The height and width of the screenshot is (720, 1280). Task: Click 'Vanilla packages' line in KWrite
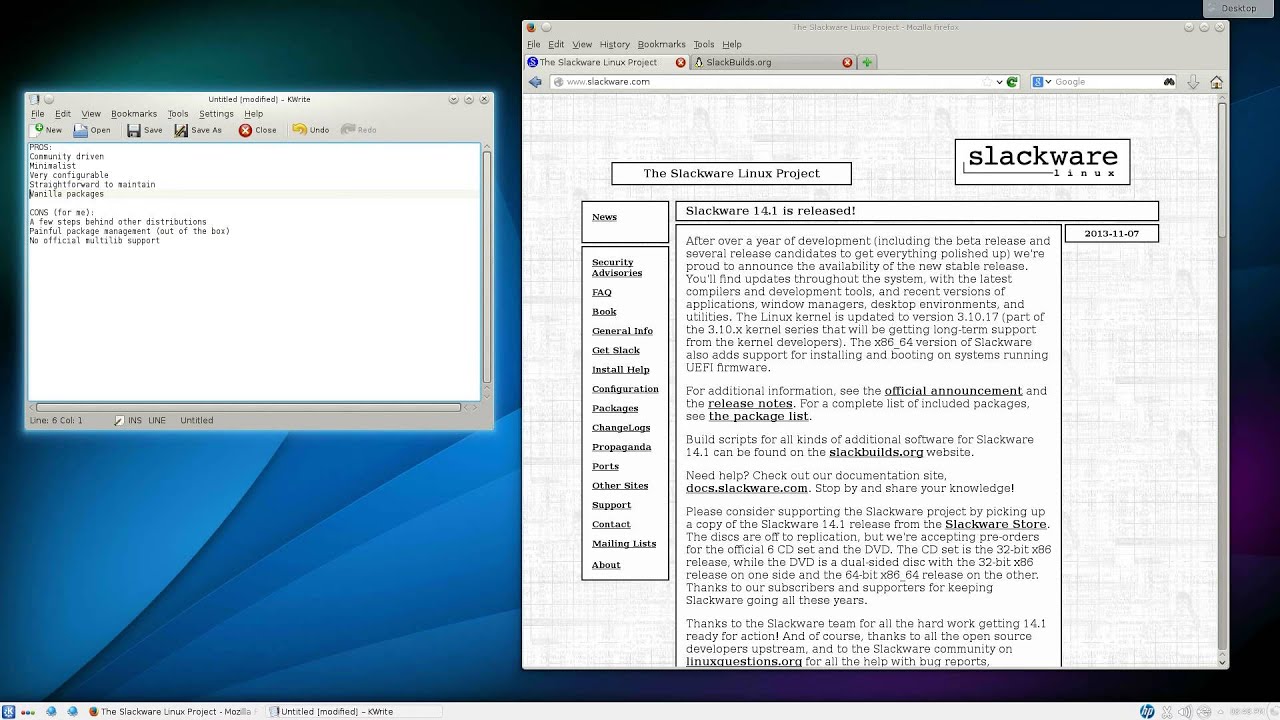point(67,194)
